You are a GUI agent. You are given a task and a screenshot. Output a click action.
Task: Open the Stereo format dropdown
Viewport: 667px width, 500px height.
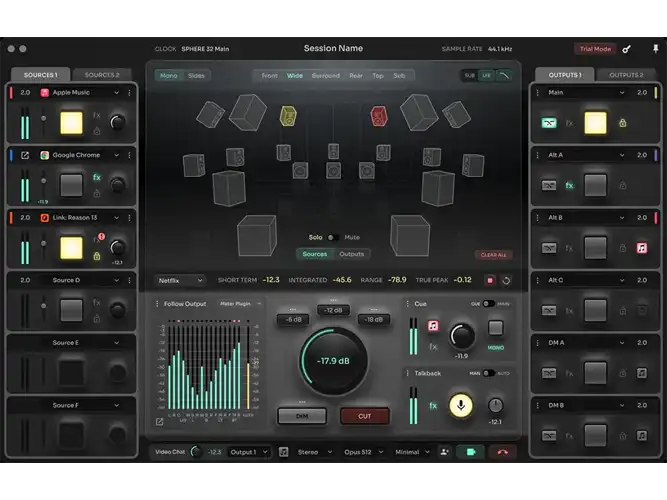click(315, 452)
